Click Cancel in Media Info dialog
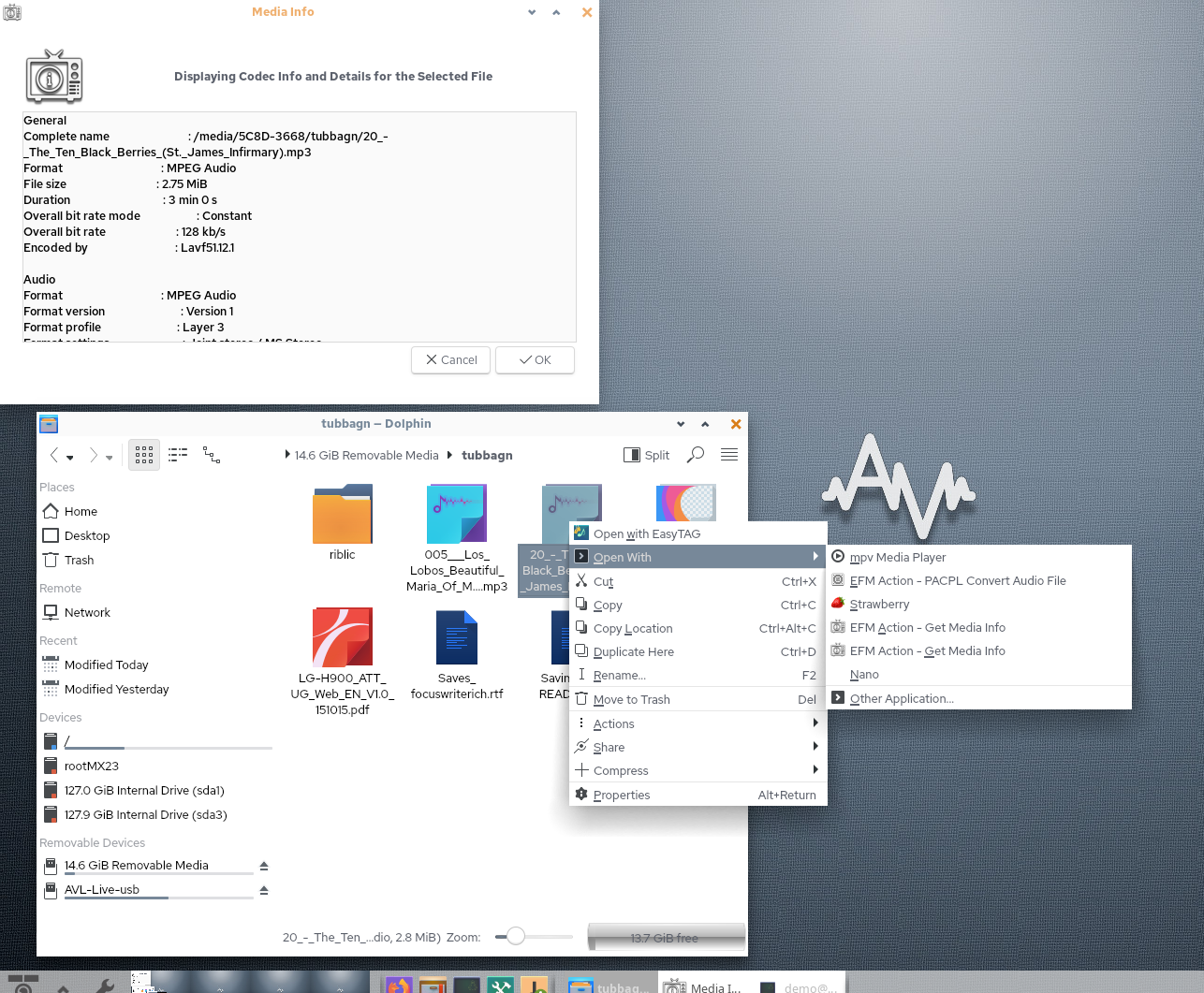Image resolution: width=1204 pixels, height=993 pixels. point(450,359)
